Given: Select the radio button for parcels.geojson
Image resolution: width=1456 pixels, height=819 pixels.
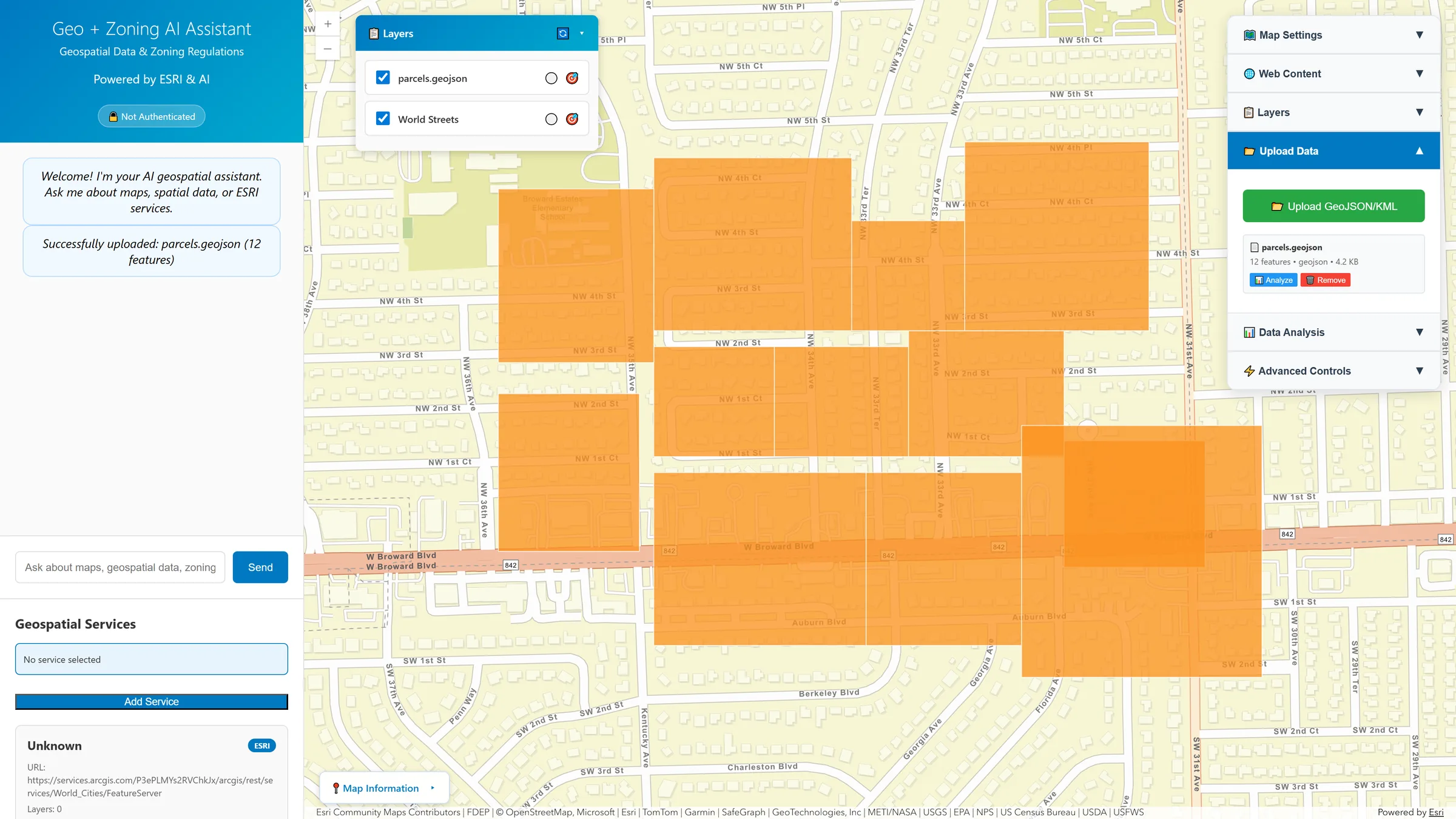Looking at the screenshot, I should [551, 78].
